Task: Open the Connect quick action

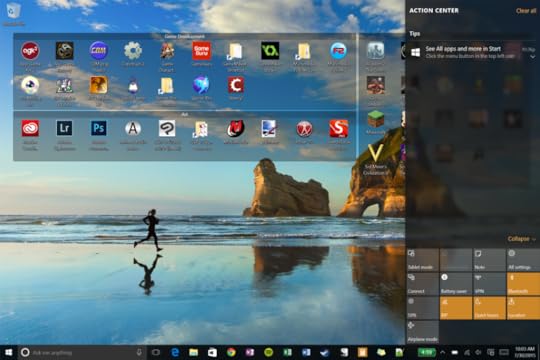Action: (x=422, y=284)
